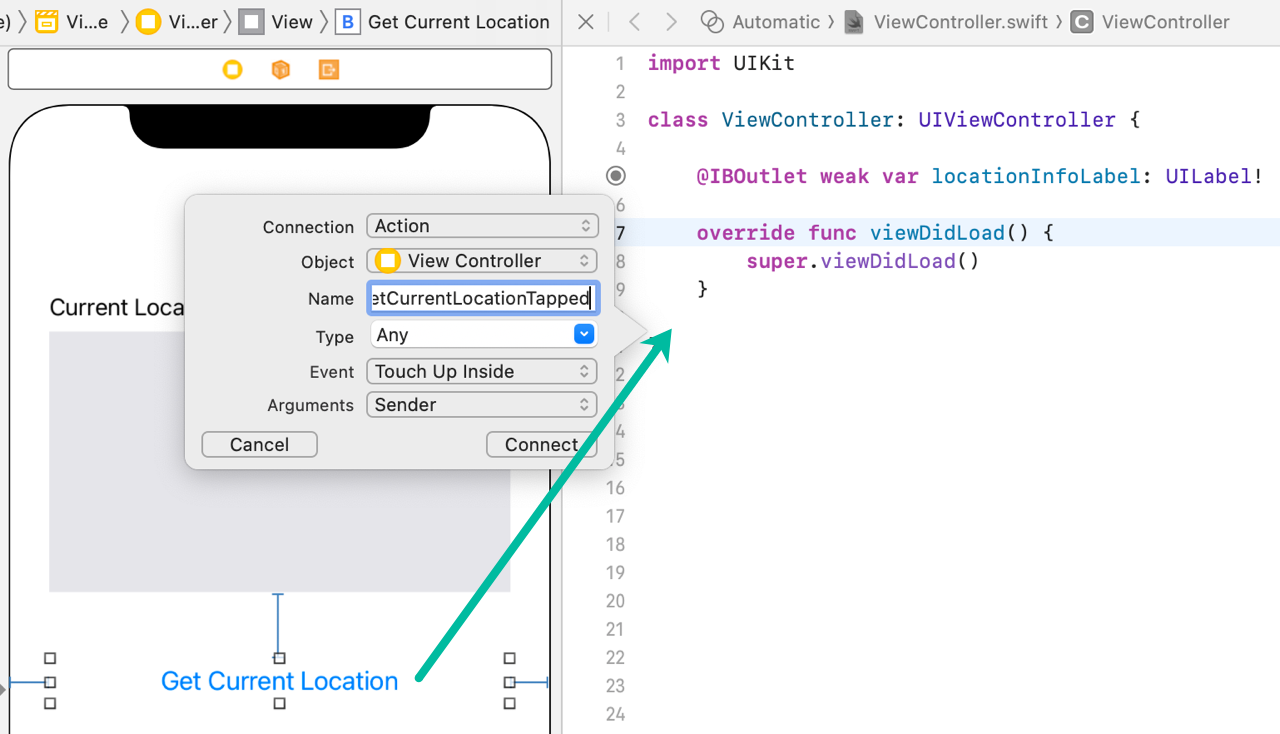
Task: Click the Vi...er view controller breadcrumb
Action: [177, 22]
